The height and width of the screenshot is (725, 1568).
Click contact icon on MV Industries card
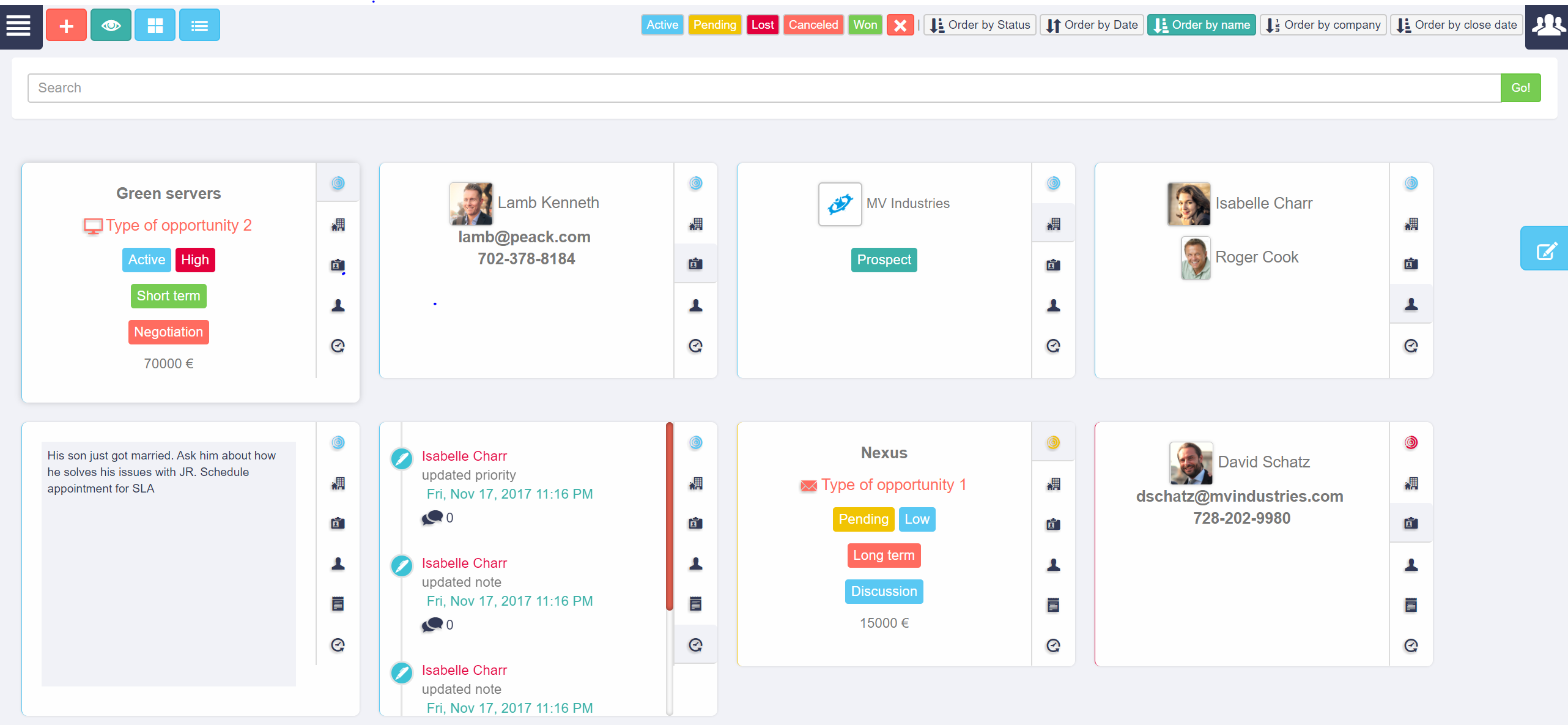[1054, 265]
